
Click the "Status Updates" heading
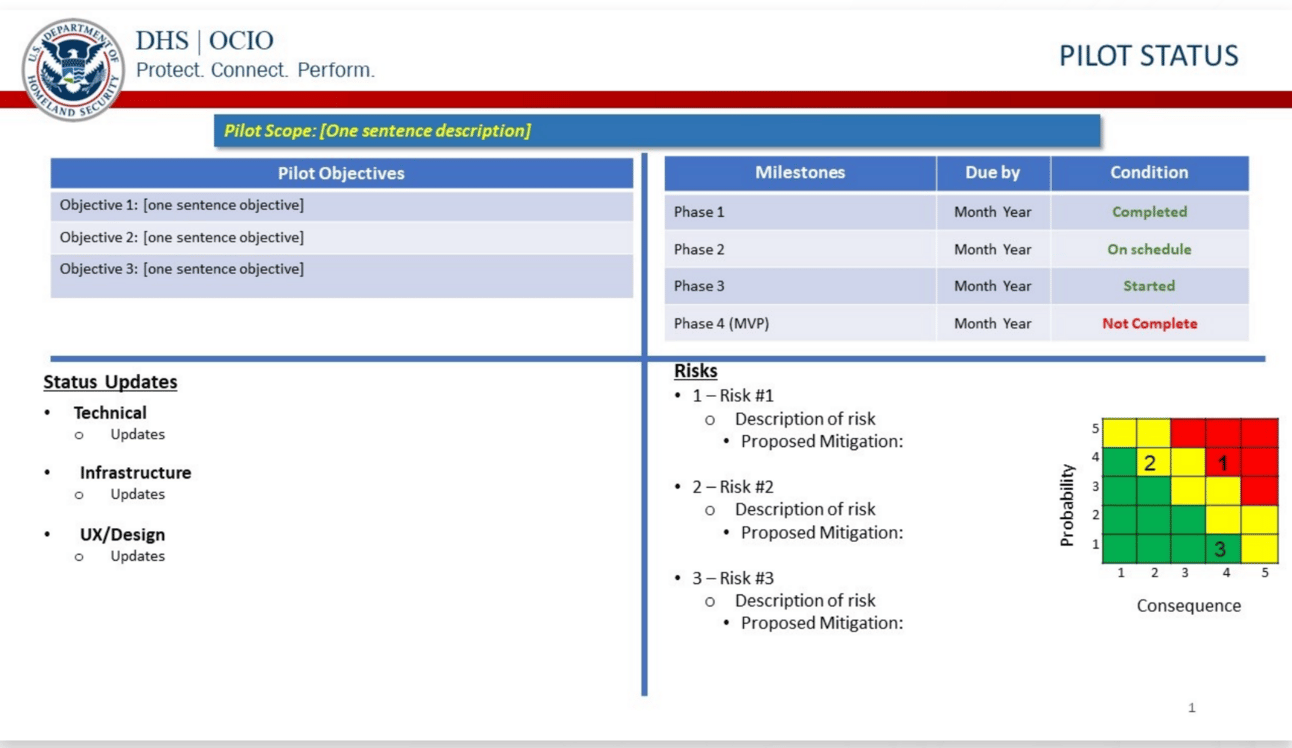[110, 382]
